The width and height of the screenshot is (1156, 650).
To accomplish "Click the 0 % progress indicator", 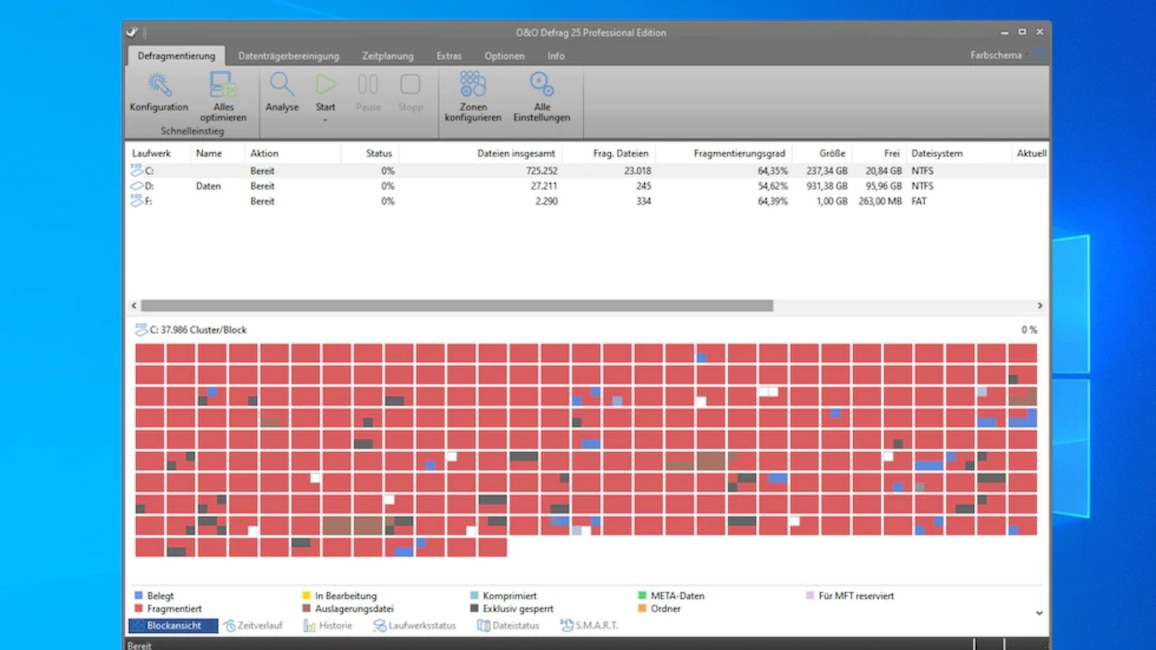I will point(1029,329).
